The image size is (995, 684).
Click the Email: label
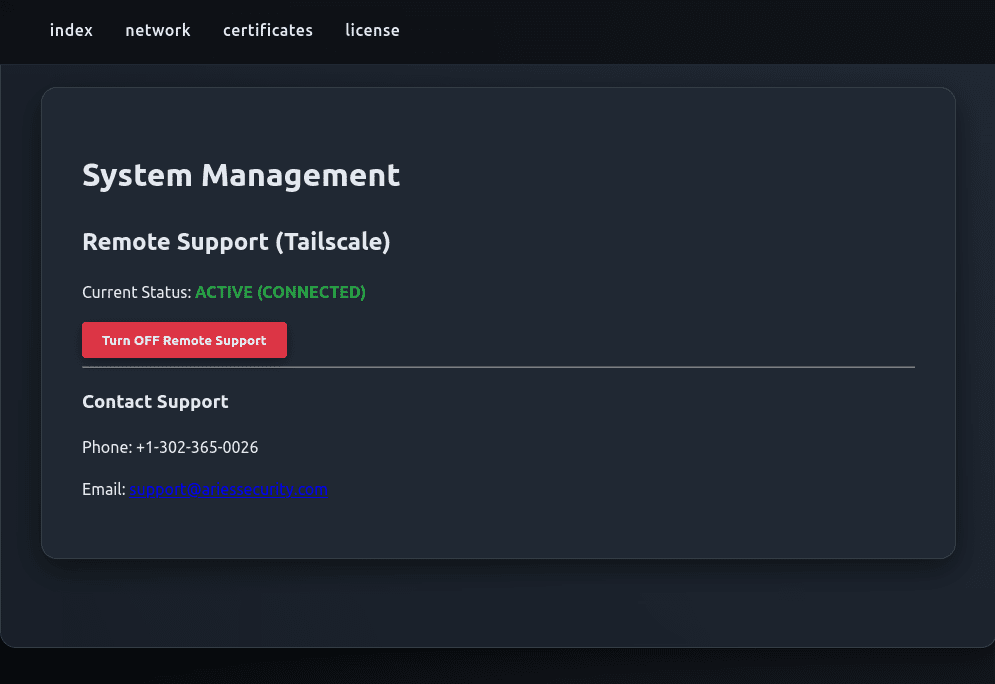[x=104, y=489]
